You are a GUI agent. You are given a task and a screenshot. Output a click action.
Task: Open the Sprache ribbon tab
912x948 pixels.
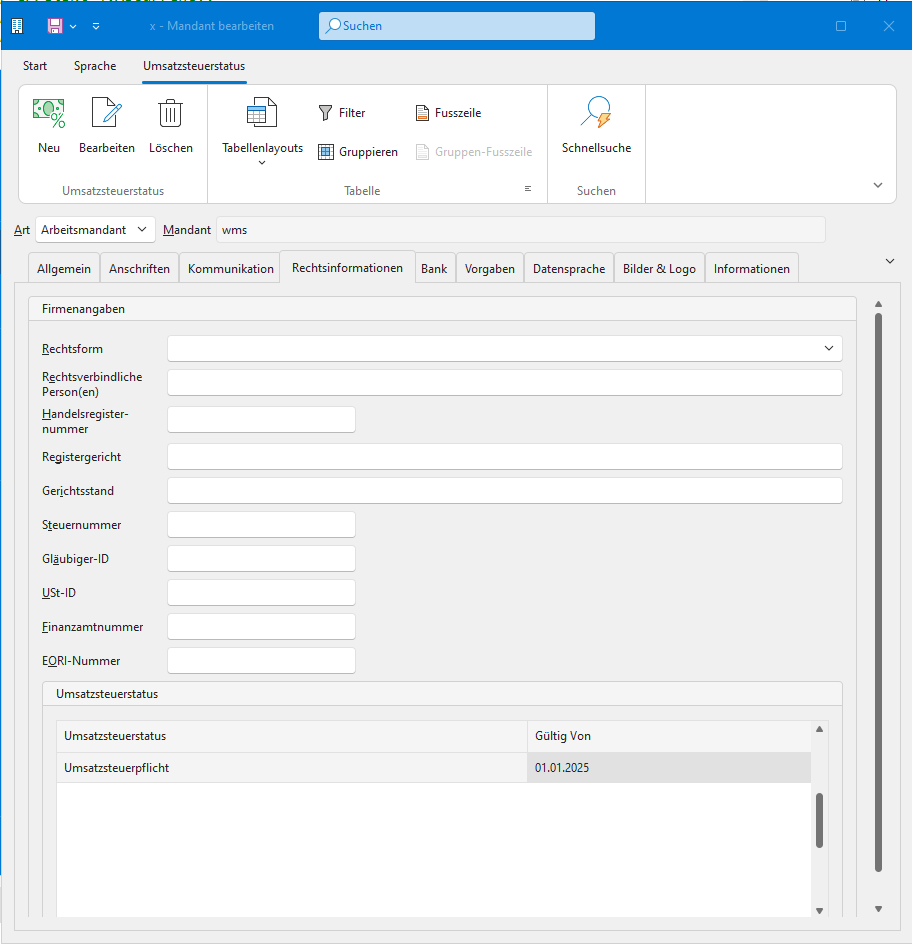point(95,66)
